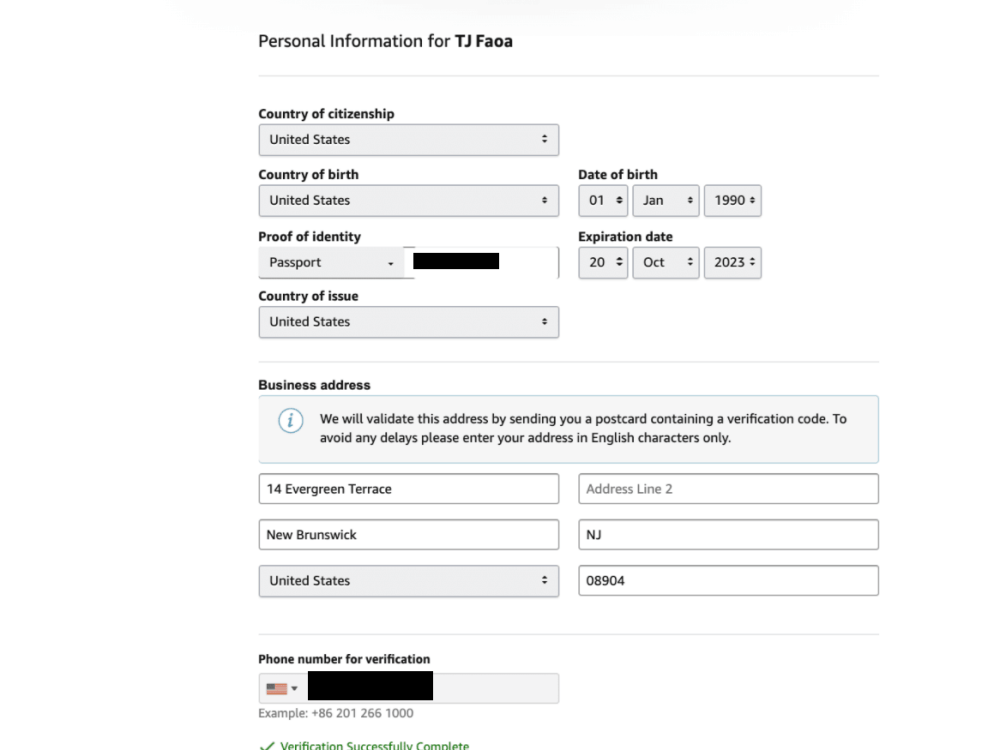Click the Verification Successfully Complete link
The height and width of the screenshot is (750, 1000).
[x=375, y=745]
